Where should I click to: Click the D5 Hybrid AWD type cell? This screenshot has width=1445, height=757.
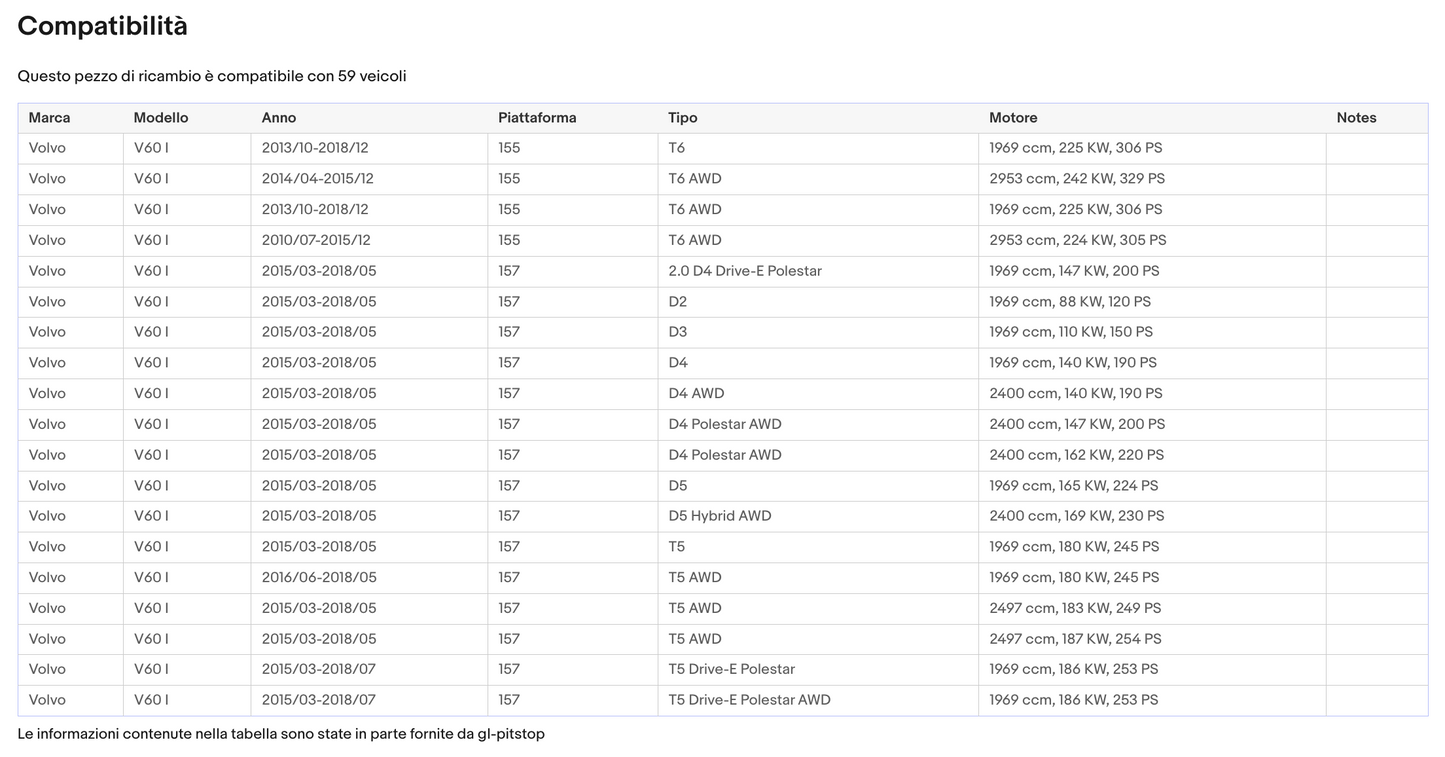click(x=720, y=516)
